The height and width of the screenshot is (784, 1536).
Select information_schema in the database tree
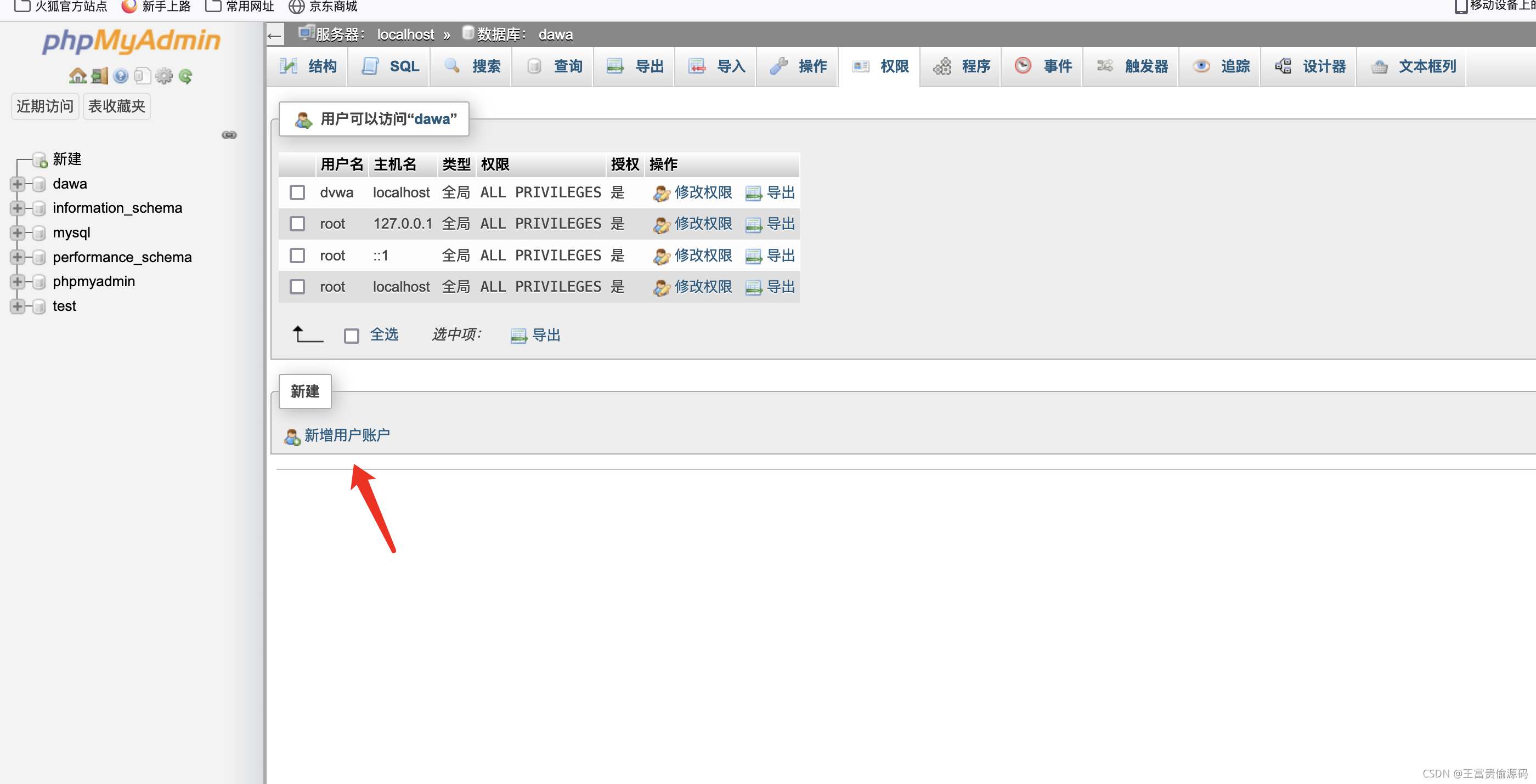click(117, 208)
